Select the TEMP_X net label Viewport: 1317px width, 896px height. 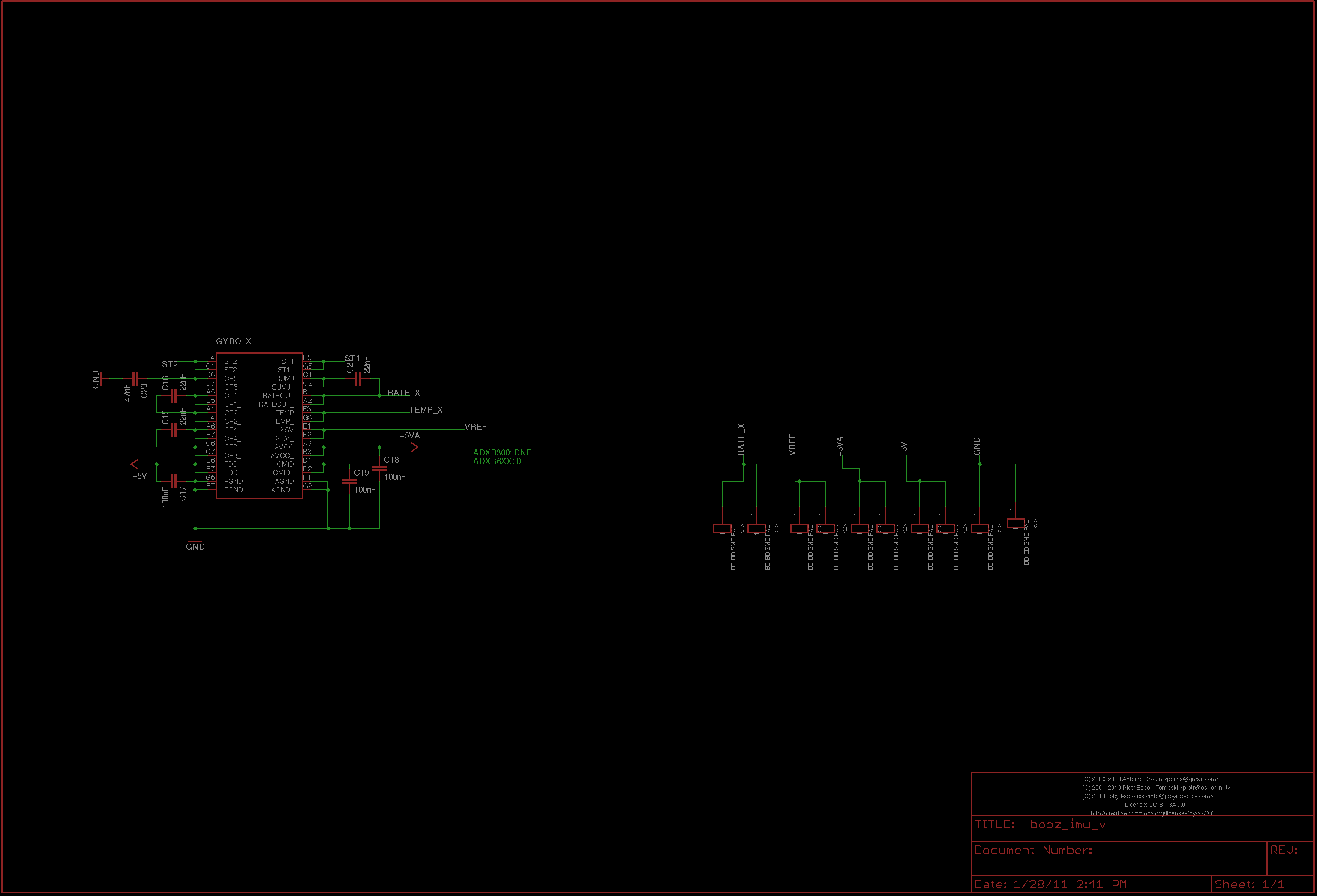[426, 410]
